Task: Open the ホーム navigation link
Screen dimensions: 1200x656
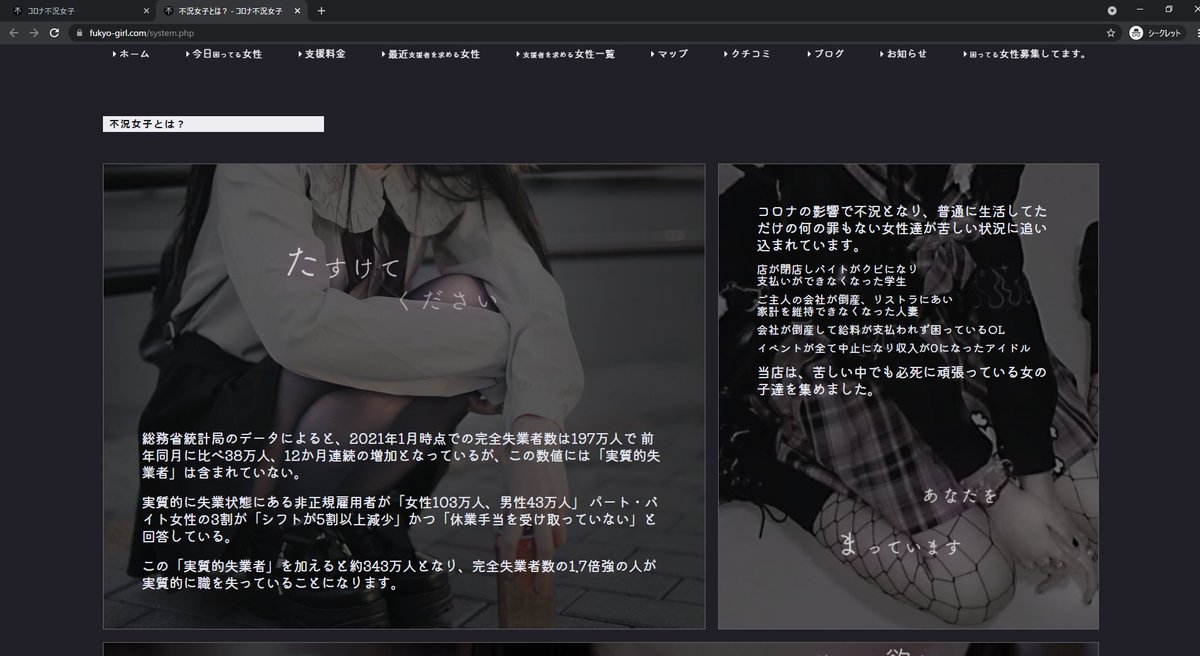Action: pos(130,54)
